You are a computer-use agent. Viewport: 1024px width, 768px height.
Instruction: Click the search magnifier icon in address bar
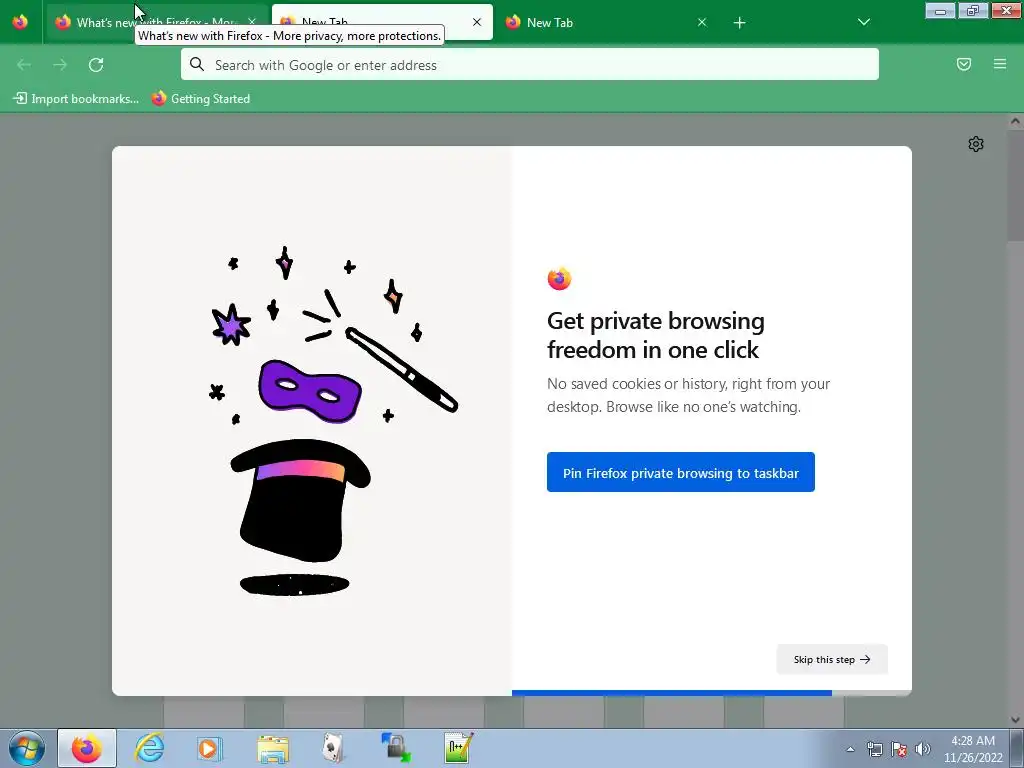point(197,64)
